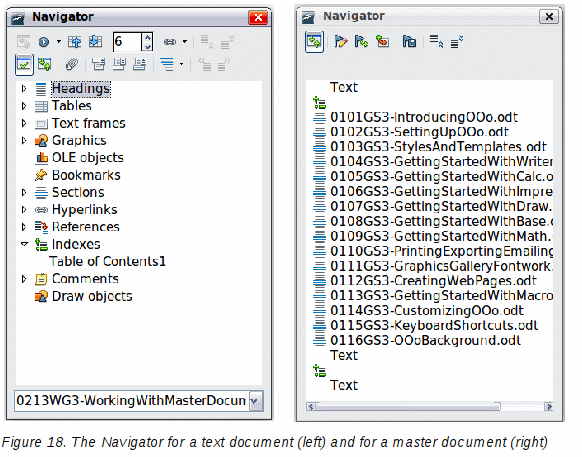This screenshot has height=457, width=582.
Task: Expand the Sections tree node
Action: tap(24, 192)
